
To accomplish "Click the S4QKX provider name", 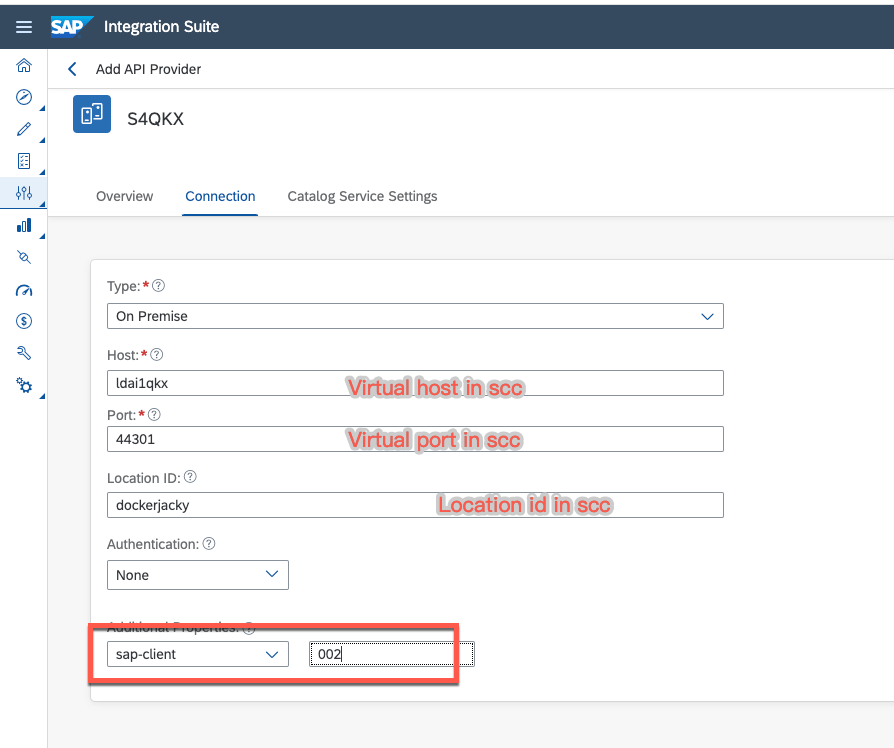I will (155, 119).
